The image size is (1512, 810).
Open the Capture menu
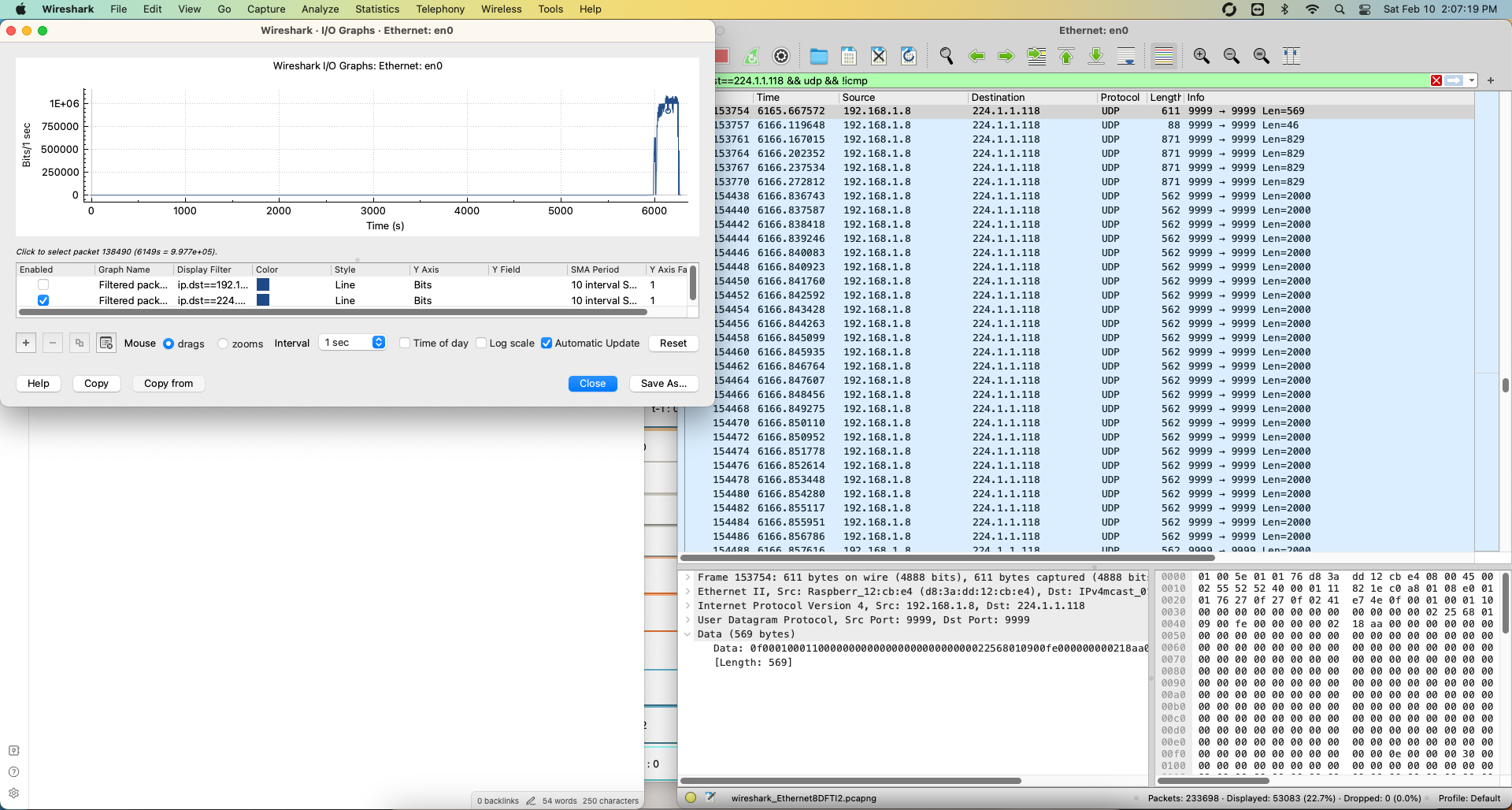coord(266,9)
